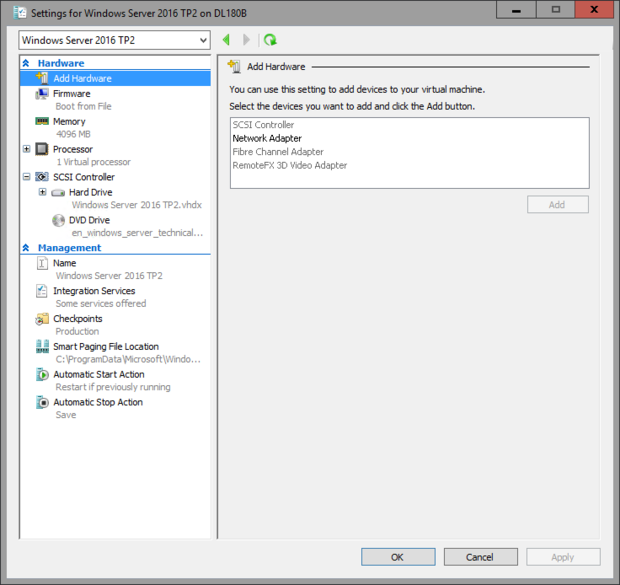The height and width of the screenshot is (585, 620).
Task: Select the DVD Drive entry
Action: click(x=89, y=220)
